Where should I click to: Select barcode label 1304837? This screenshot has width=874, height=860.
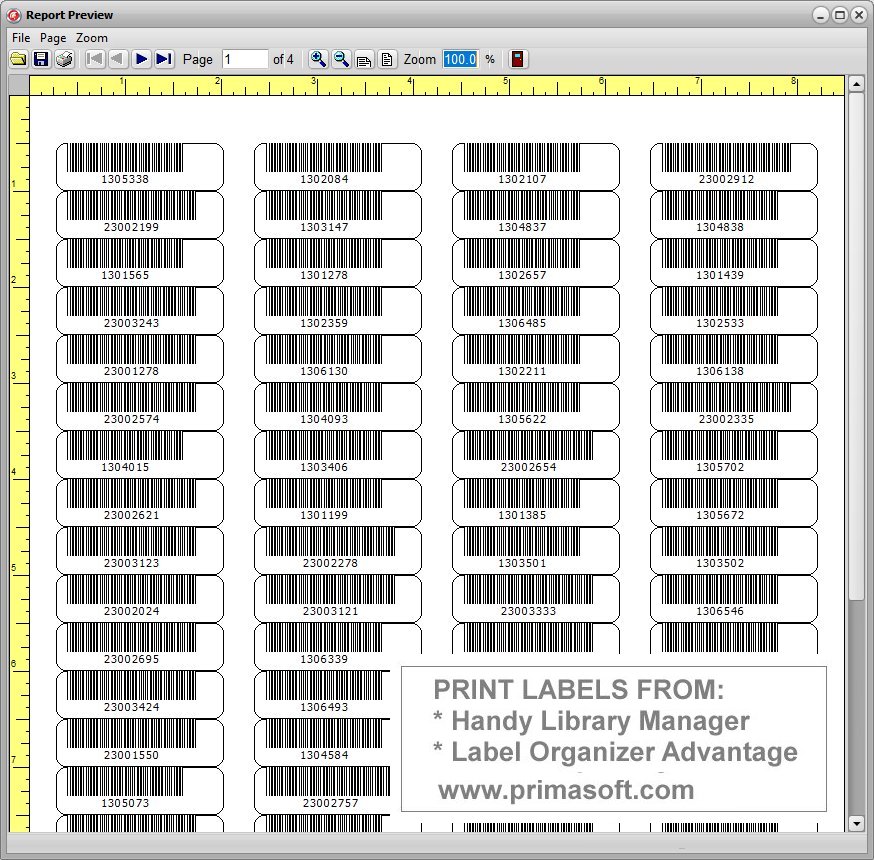point(536,215)
